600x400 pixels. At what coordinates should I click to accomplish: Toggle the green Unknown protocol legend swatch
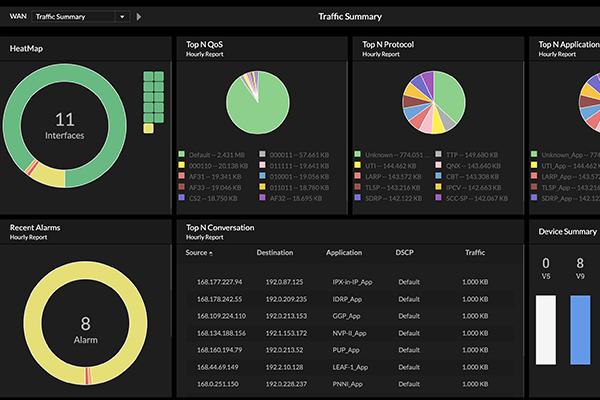tap(358, 154)
